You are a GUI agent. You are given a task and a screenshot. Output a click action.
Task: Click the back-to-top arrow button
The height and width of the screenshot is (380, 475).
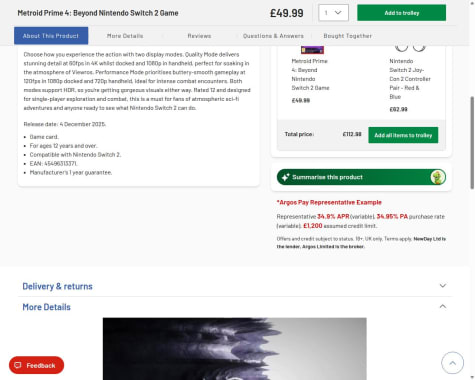[452, 363]
